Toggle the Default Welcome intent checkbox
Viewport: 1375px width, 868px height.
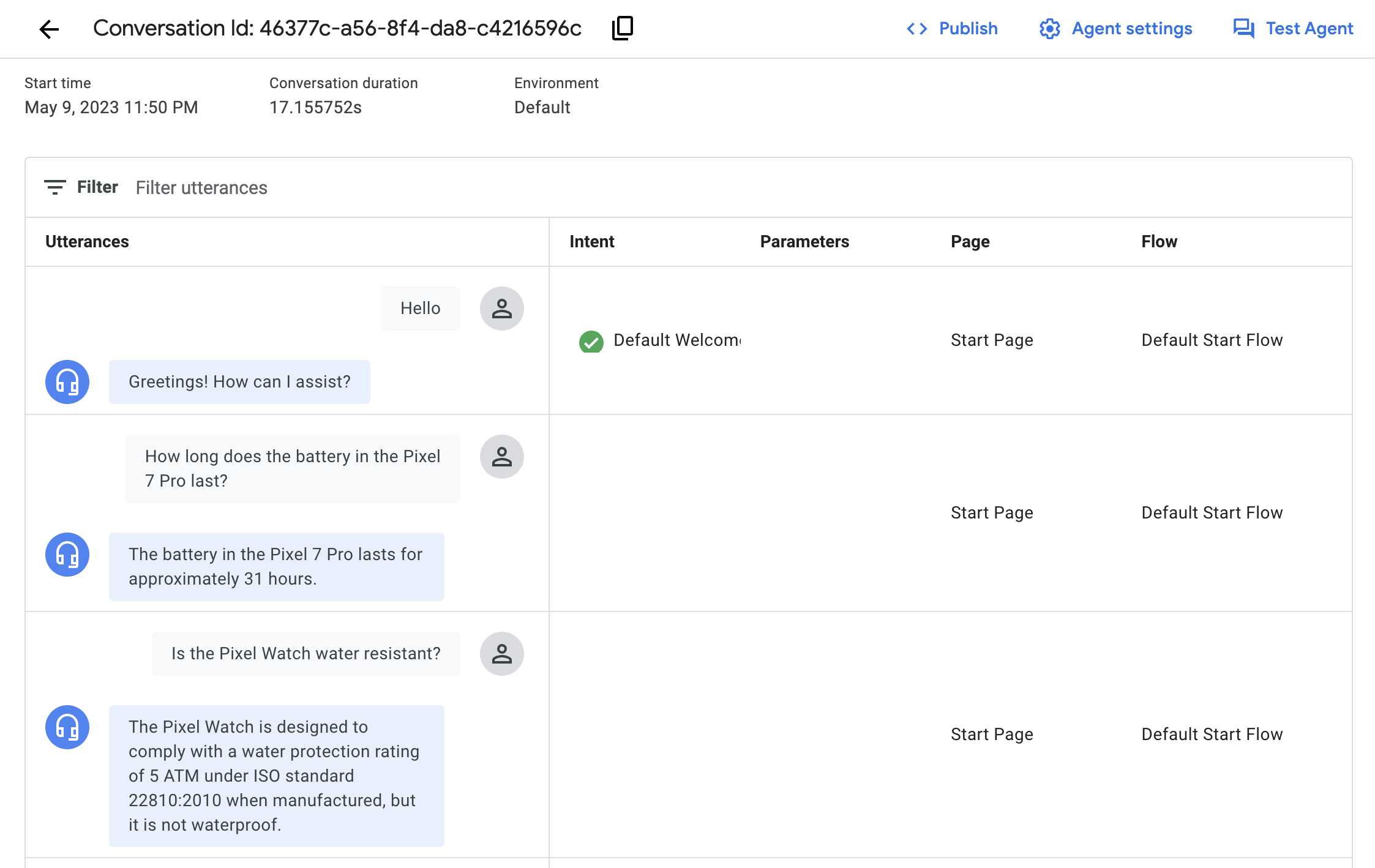click(x=591, y=340)
